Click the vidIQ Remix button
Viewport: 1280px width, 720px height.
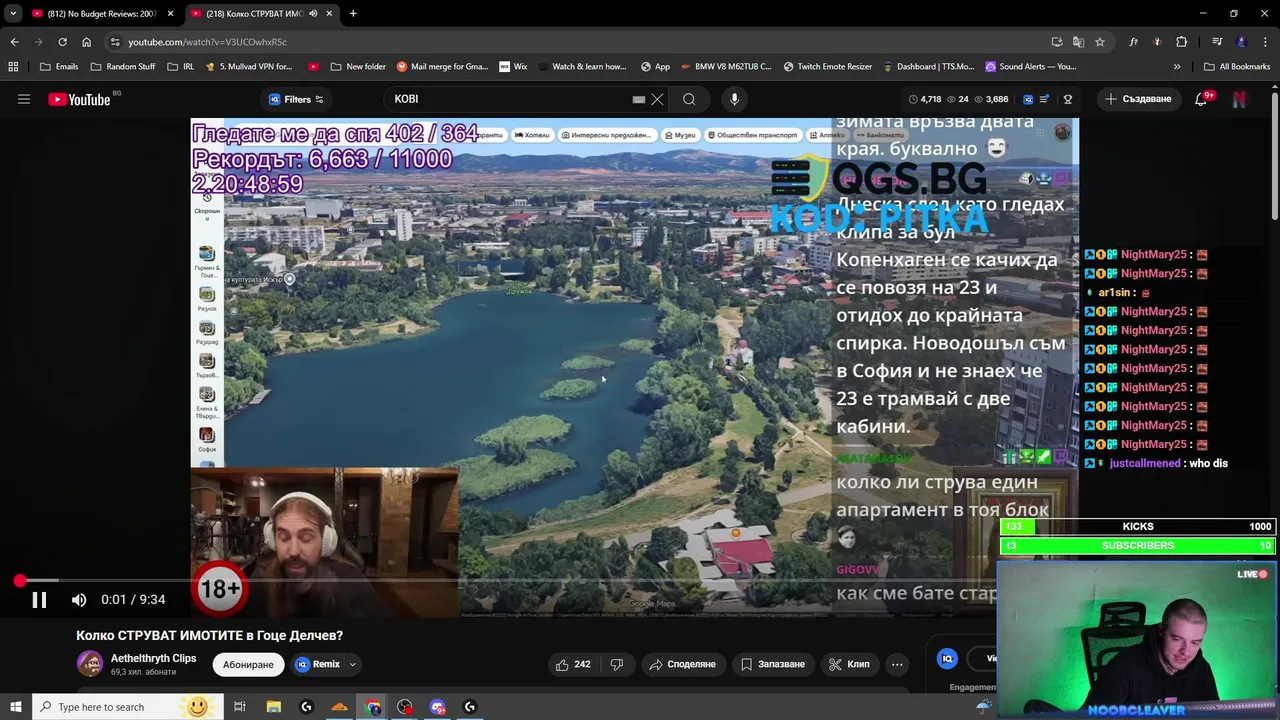pos(317,664)
